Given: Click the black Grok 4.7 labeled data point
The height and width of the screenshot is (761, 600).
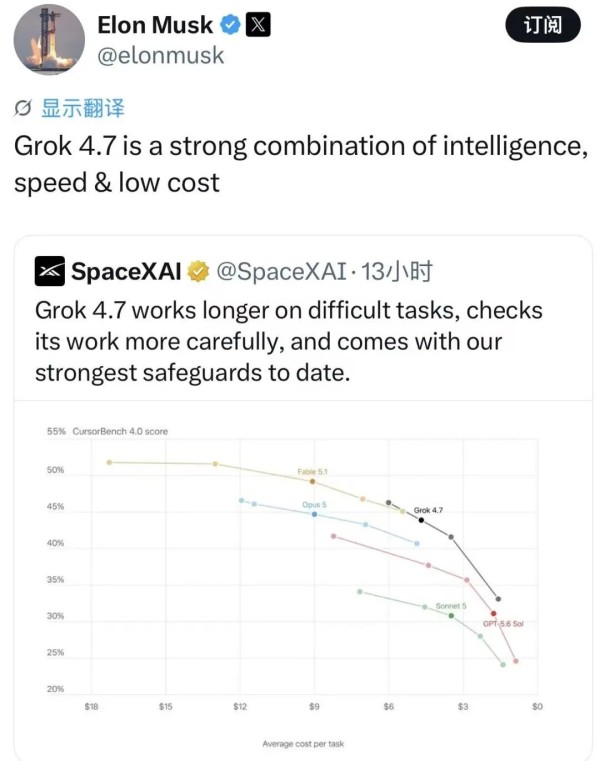Looking at the screenshot, I should pos(421,520).
